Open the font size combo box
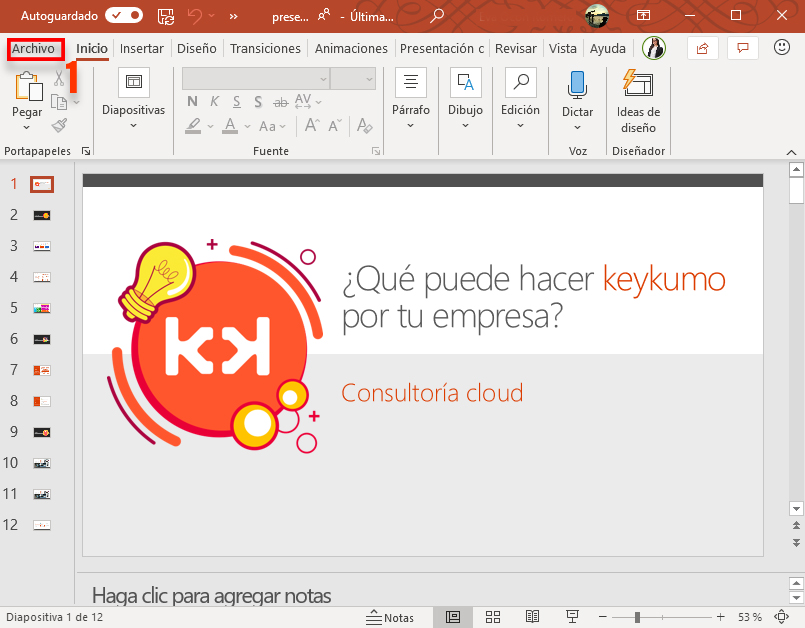805x628 pixels. [353, 79]
